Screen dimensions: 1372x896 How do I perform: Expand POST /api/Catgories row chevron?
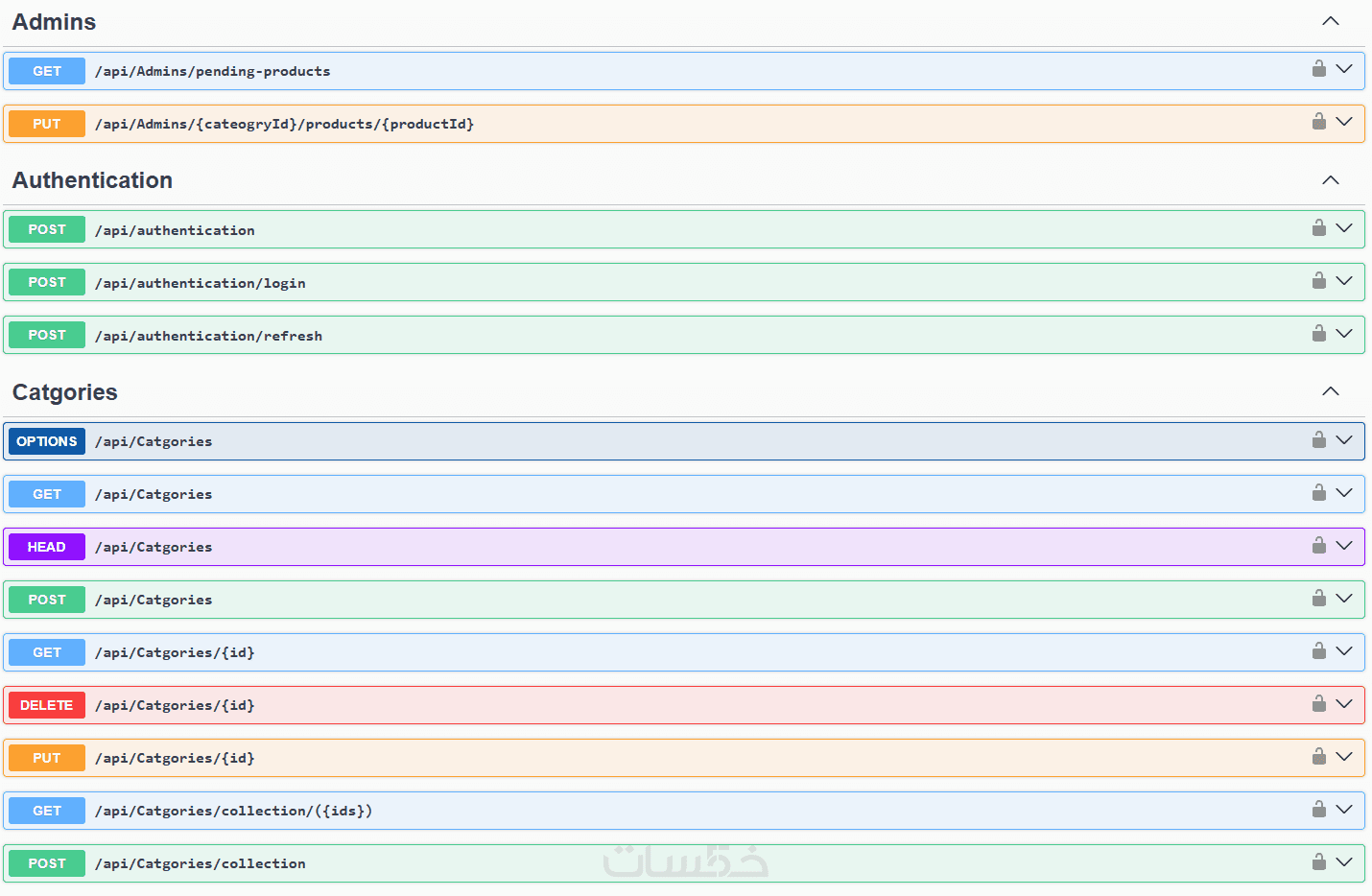click(1344, 599)
